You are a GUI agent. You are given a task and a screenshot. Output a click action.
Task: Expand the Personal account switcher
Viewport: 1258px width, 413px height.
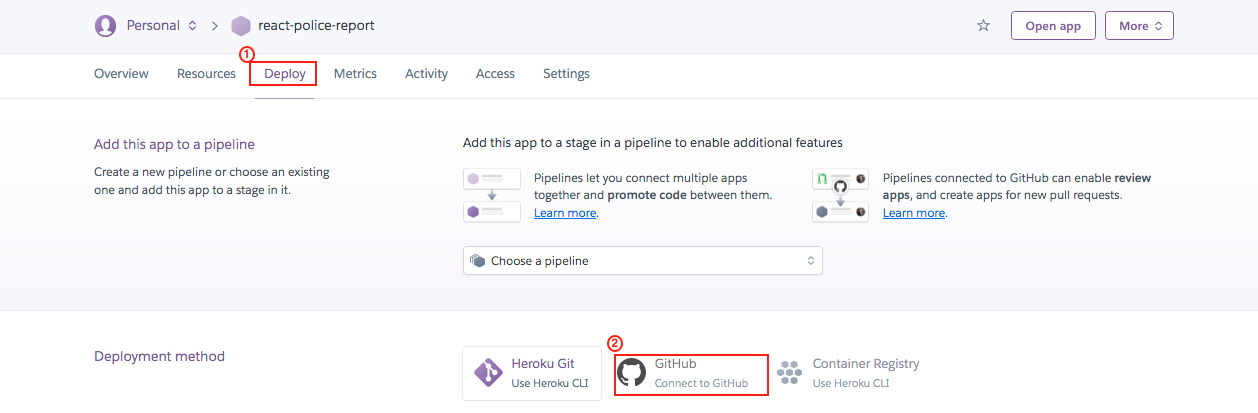coord(193,26)
